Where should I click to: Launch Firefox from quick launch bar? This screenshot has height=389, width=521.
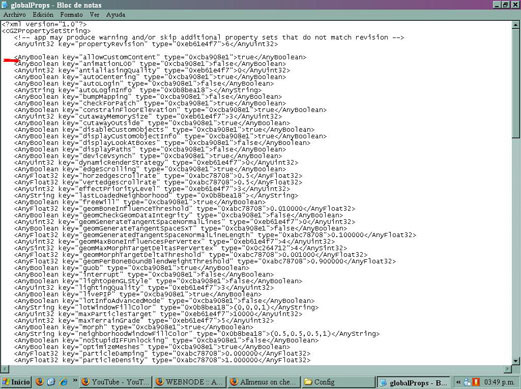tap(40, 382)
